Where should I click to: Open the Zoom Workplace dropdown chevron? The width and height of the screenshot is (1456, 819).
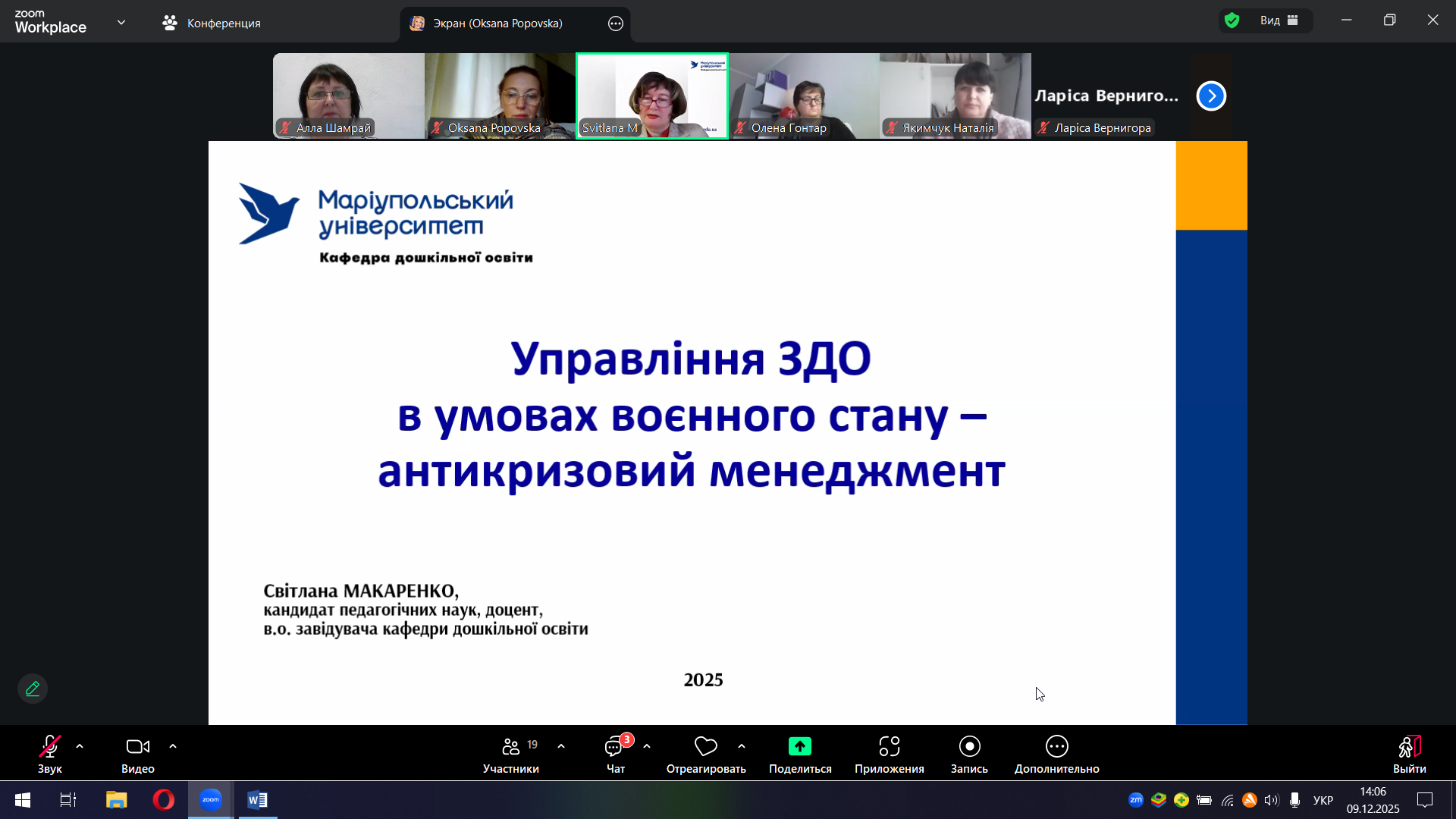tap(121, 22)
